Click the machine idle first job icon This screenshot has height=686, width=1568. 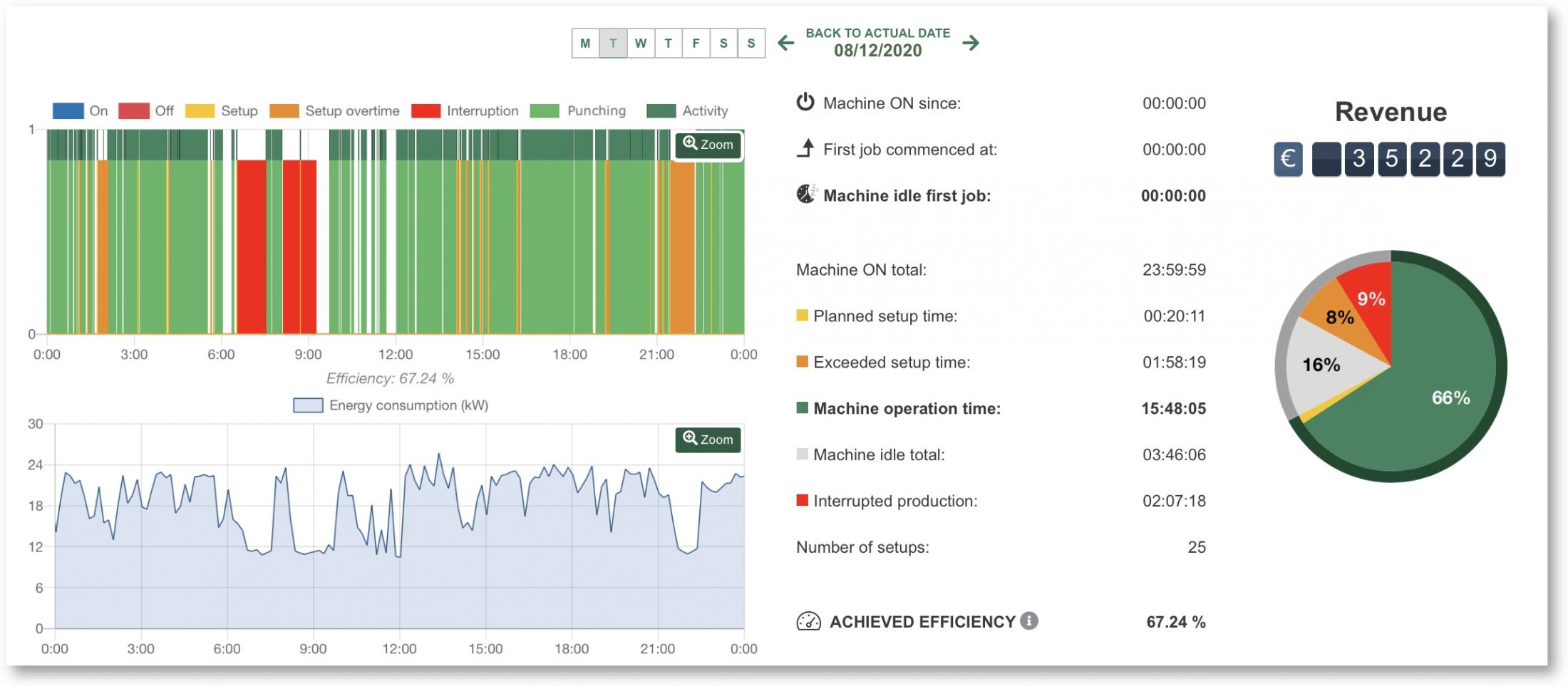[805, 194]
